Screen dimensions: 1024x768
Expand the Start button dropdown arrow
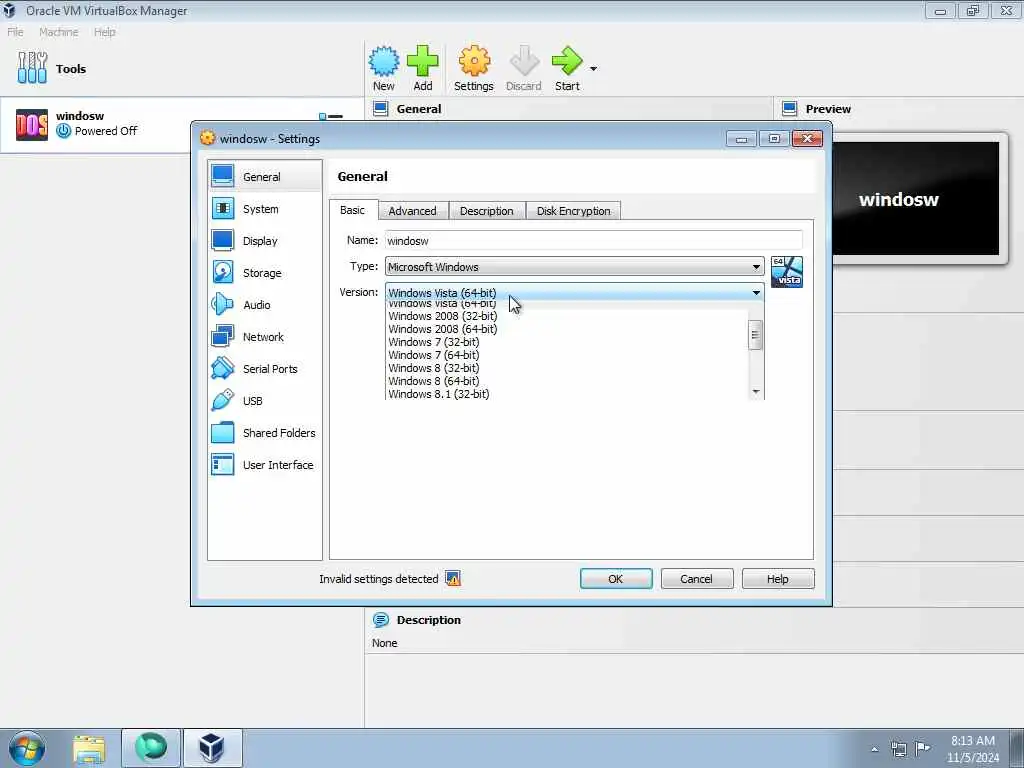(593, 69)
